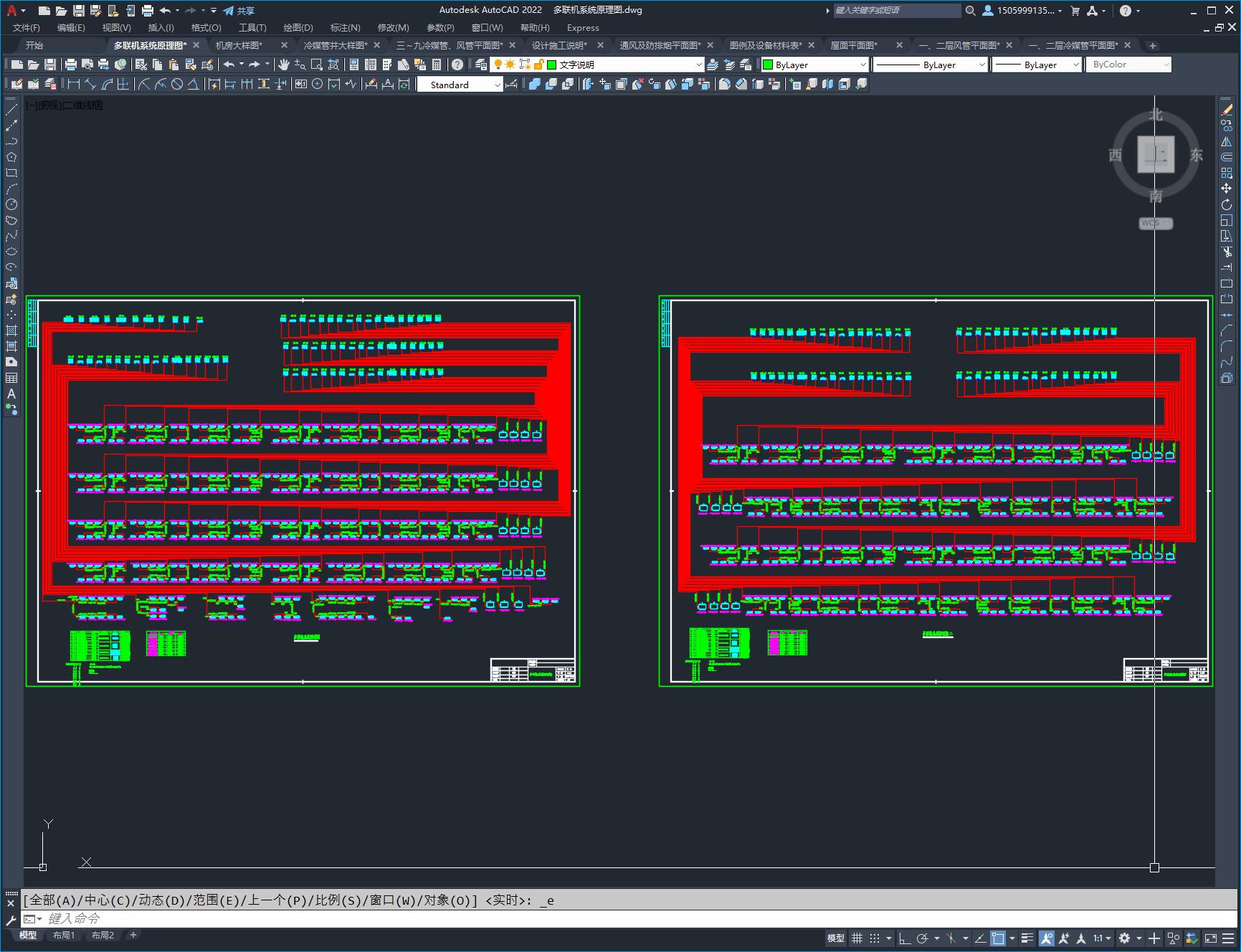1241x952 pixels.
Task: Switch to the 屋面平面图 tab
Action: [x=854, y=45]
